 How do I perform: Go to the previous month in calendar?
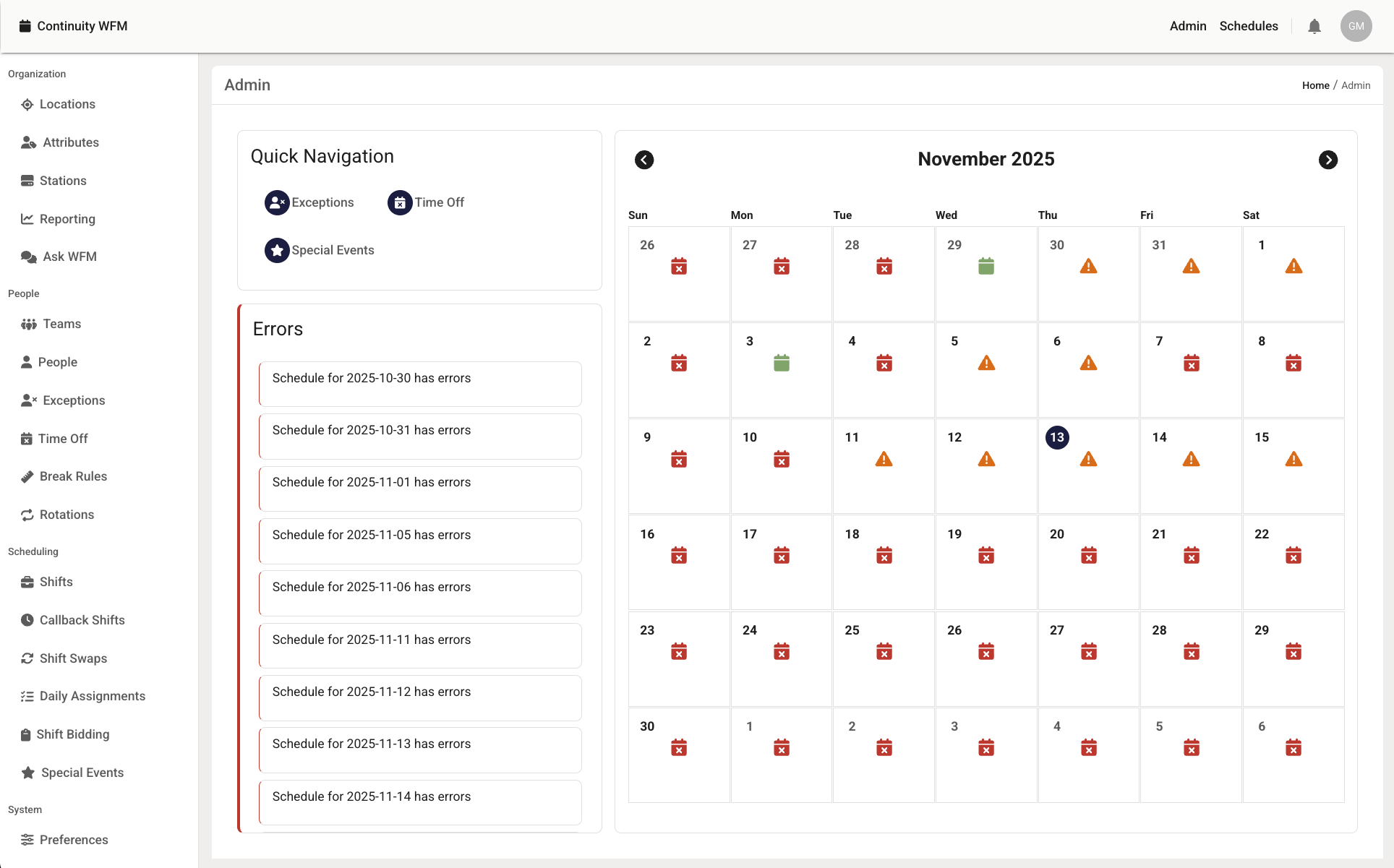tap(644, 160)
